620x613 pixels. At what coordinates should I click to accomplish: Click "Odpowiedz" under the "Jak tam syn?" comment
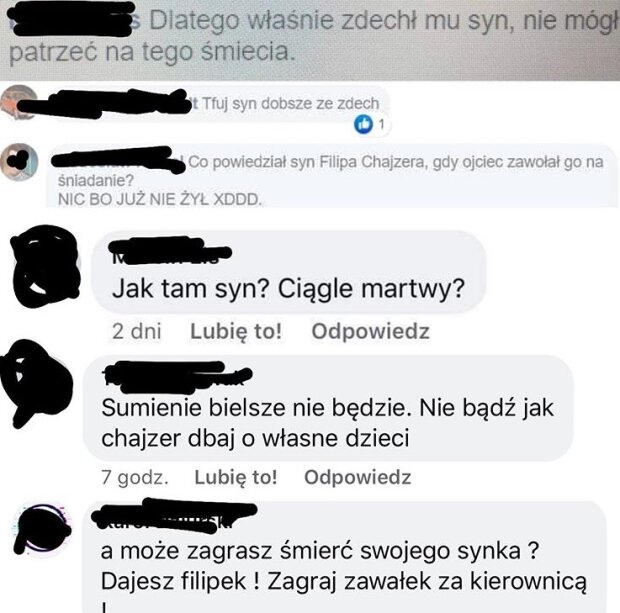point(370,331)
